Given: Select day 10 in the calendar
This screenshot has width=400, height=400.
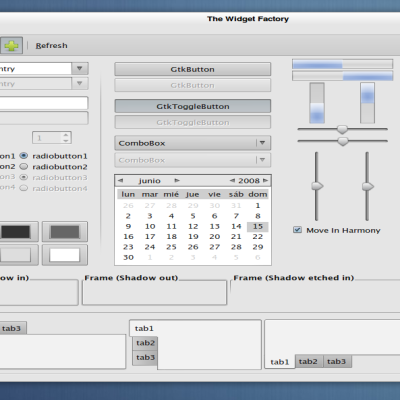Looking at the screenshot, I should coord(150,226).
